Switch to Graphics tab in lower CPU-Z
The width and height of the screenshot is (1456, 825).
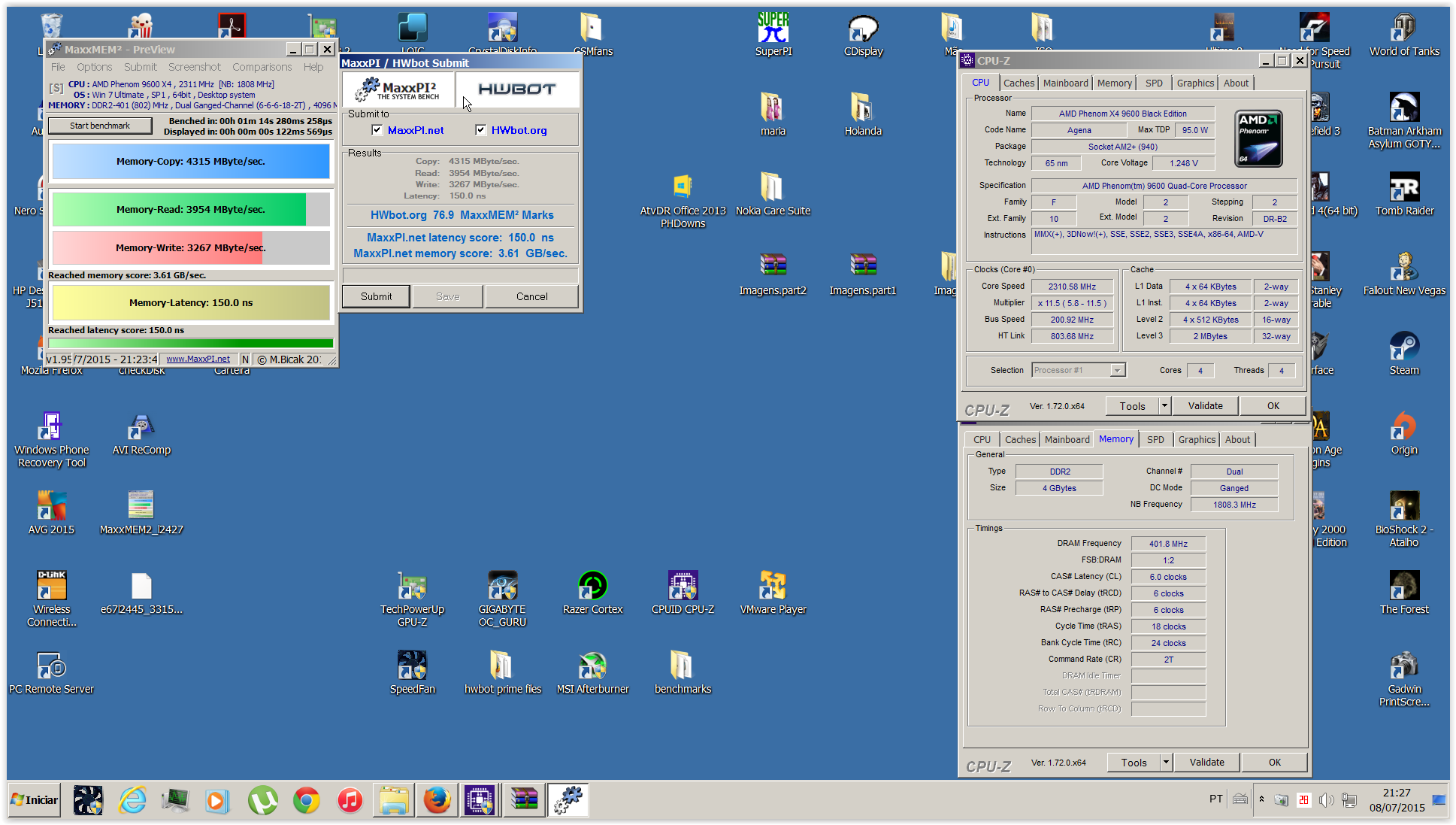[1197, 440]
